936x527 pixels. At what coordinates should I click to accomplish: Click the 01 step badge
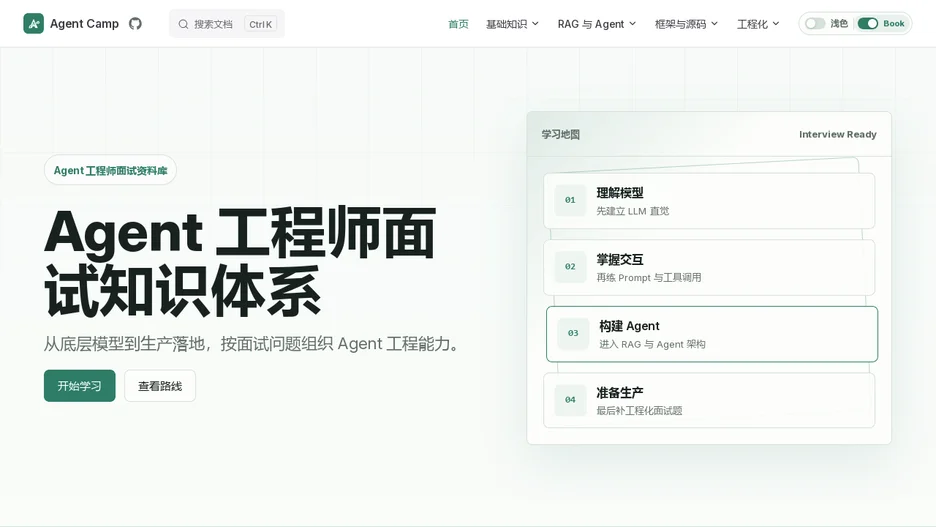coord(570,200)
